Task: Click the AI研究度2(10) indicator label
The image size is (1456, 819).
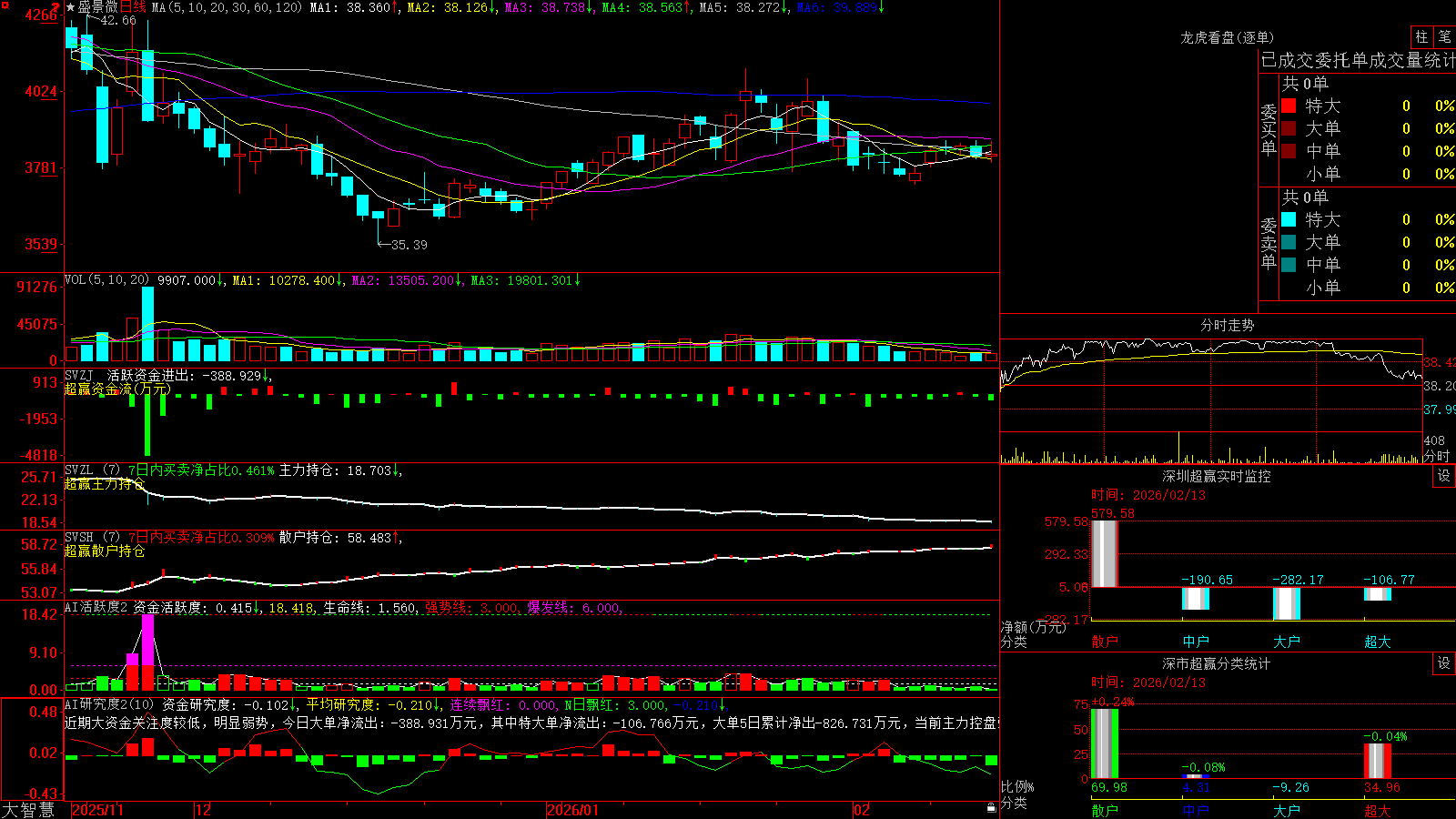Action: [109, 704]
